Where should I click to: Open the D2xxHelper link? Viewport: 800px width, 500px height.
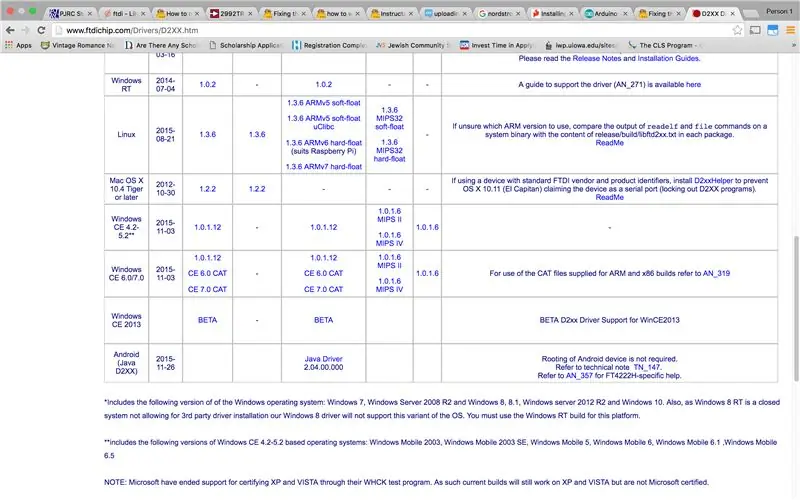tap(713, 180)
